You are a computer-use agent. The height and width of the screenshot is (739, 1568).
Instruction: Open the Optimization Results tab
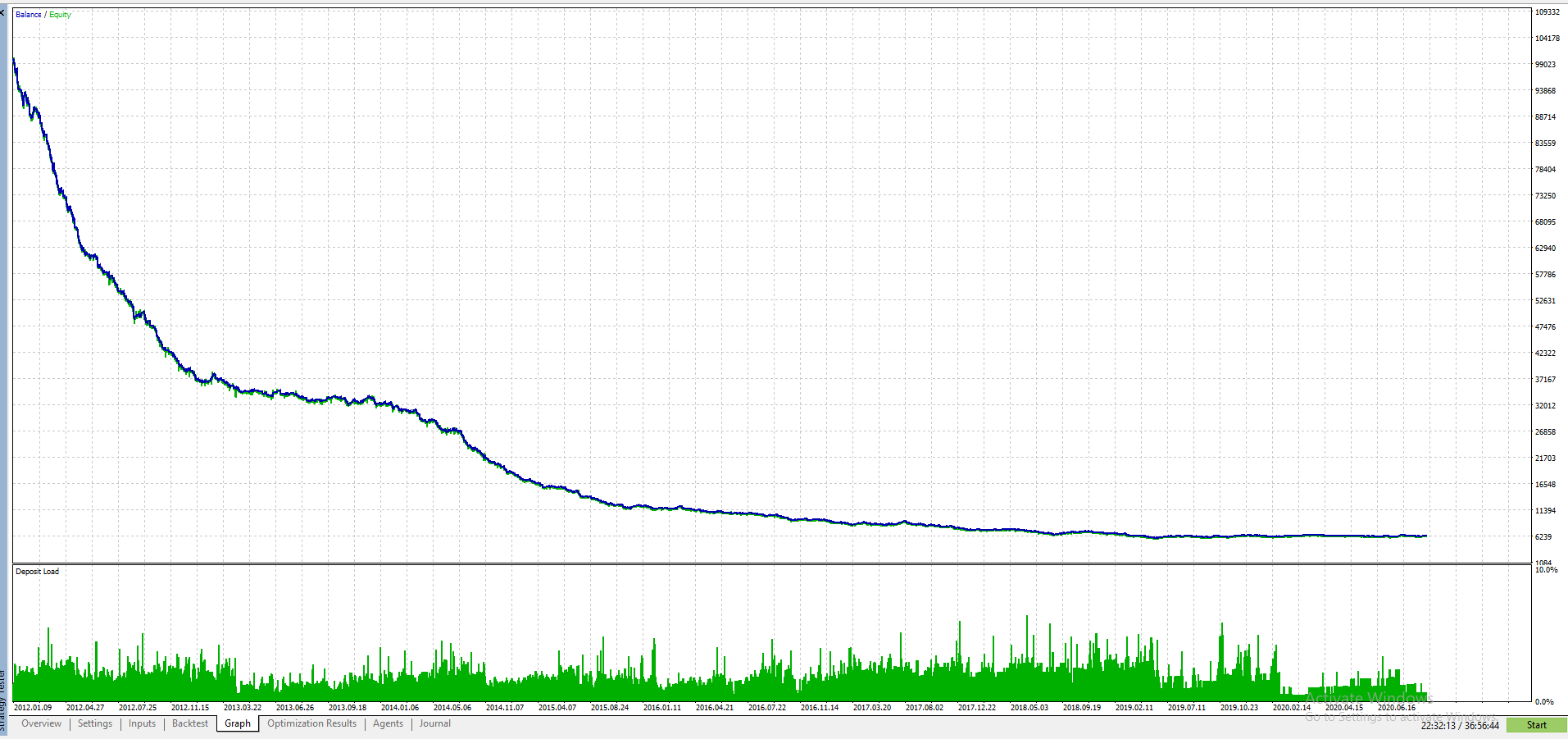311,723
